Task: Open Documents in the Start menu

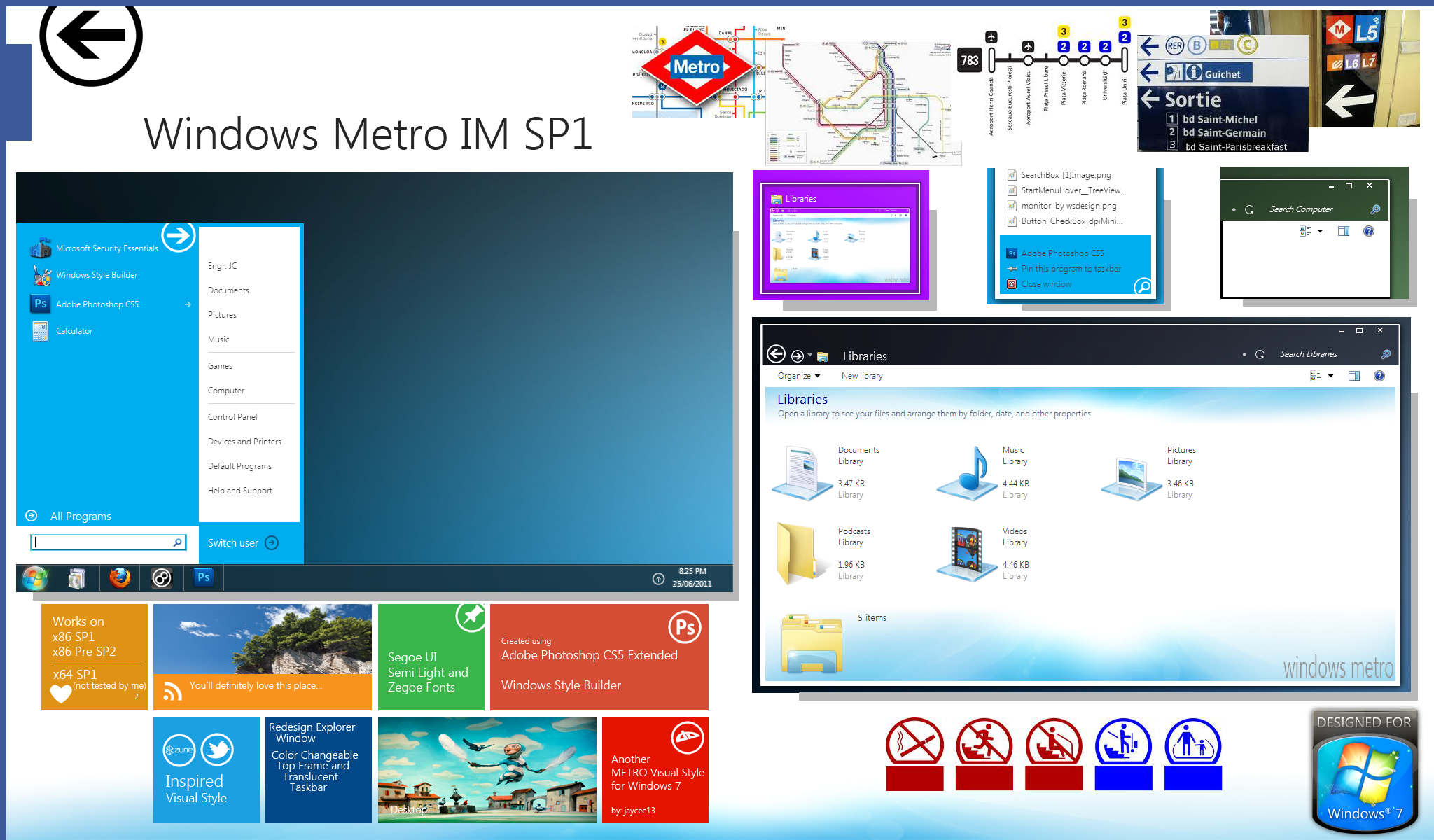Action: [x=228, y=290]
